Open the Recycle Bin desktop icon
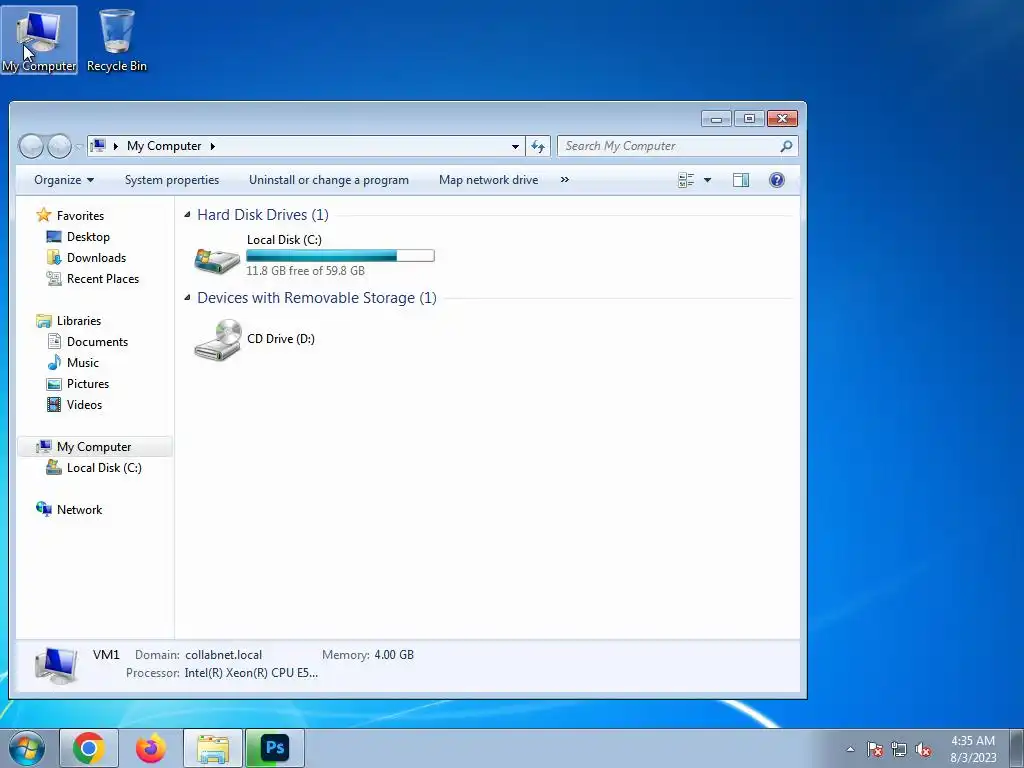This screenshot has width=1024, height=768. pos(117,39)
